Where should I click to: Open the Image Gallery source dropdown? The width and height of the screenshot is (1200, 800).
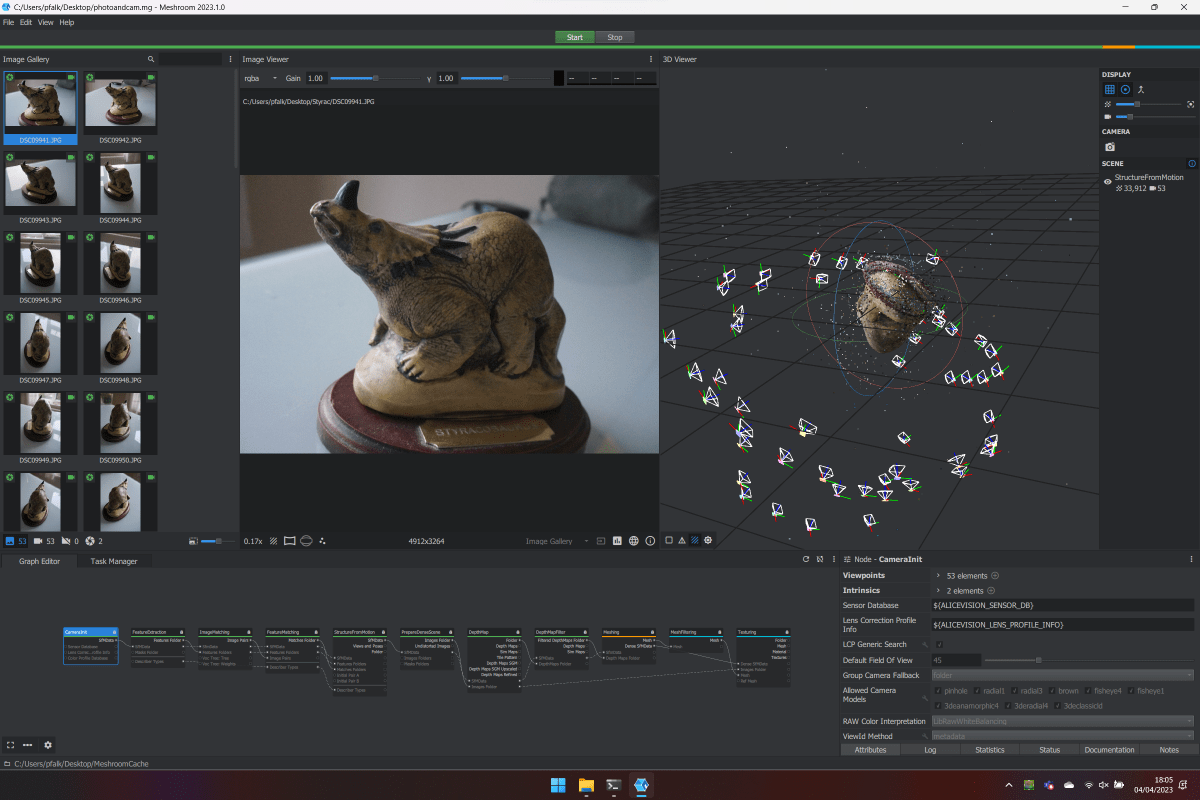click(560, 540)
